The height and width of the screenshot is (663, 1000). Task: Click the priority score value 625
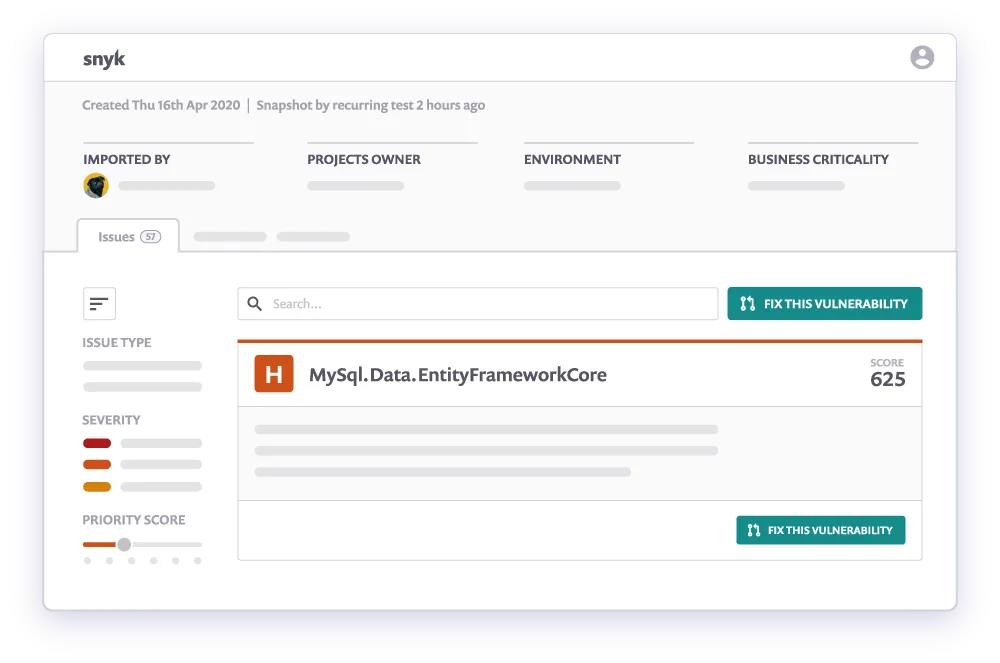tap(888, 379)
